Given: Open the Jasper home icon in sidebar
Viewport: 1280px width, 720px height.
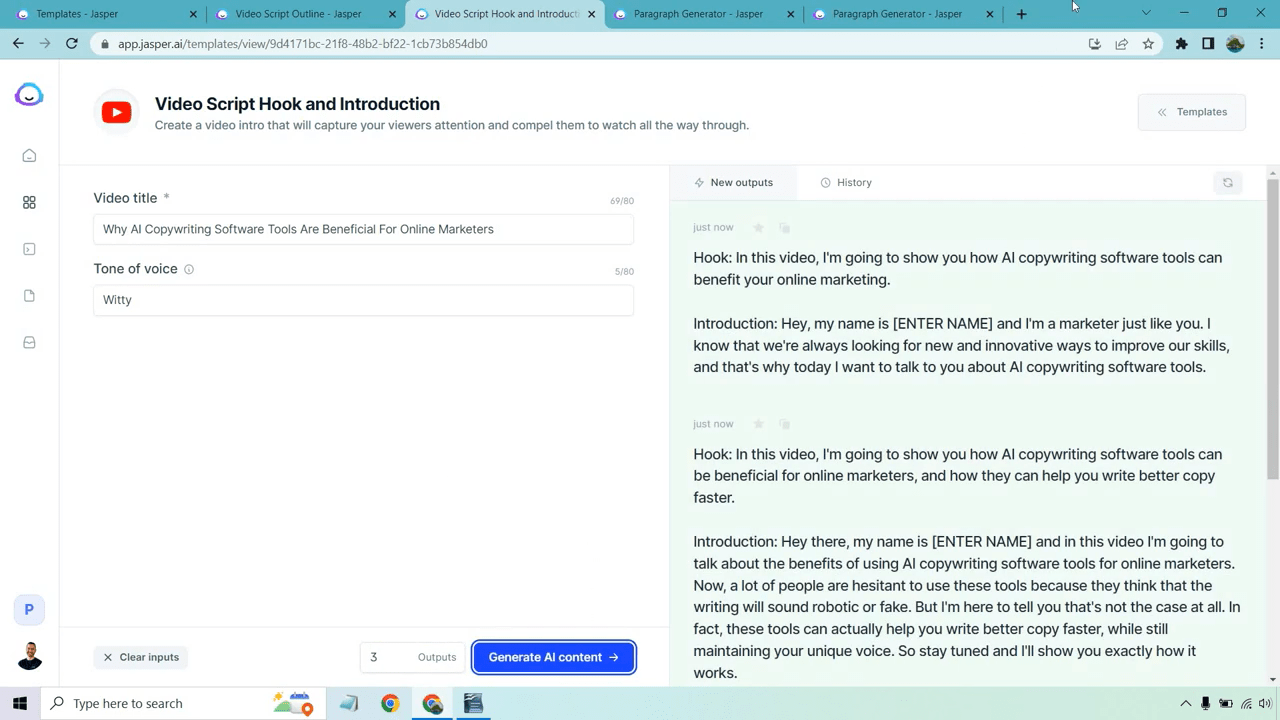Looking at the screenshot, I should [29, 156].
